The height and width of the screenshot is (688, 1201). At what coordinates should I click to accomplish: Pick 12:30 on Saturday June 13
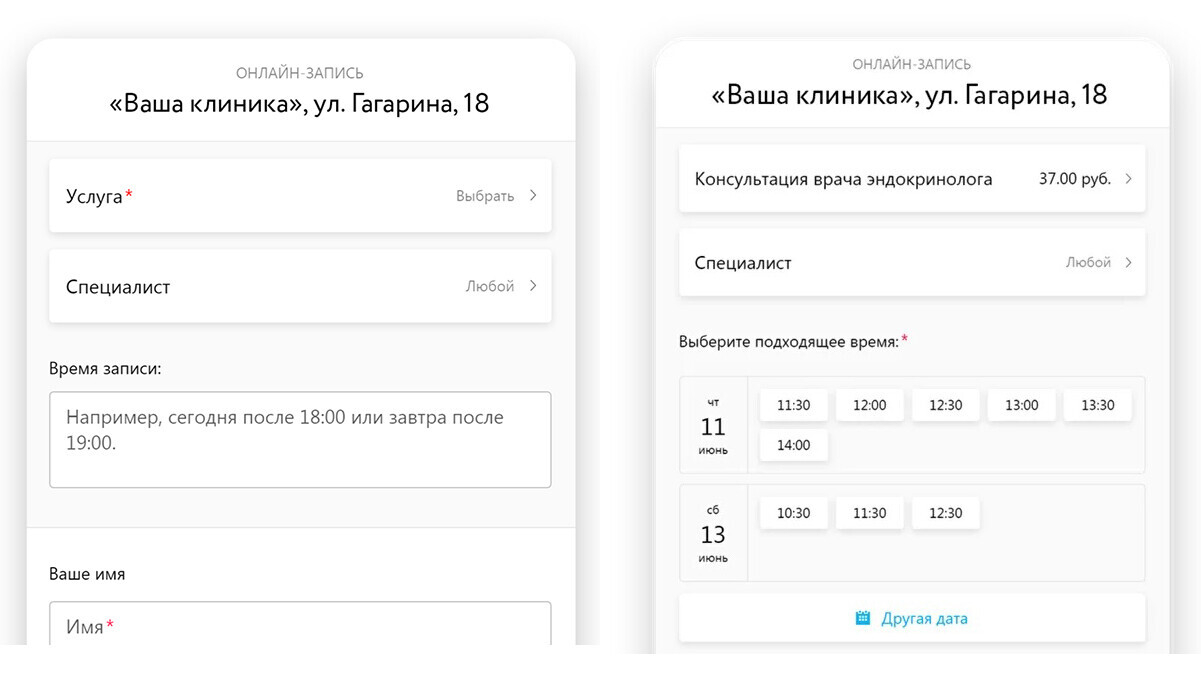(x=945, y=513)
